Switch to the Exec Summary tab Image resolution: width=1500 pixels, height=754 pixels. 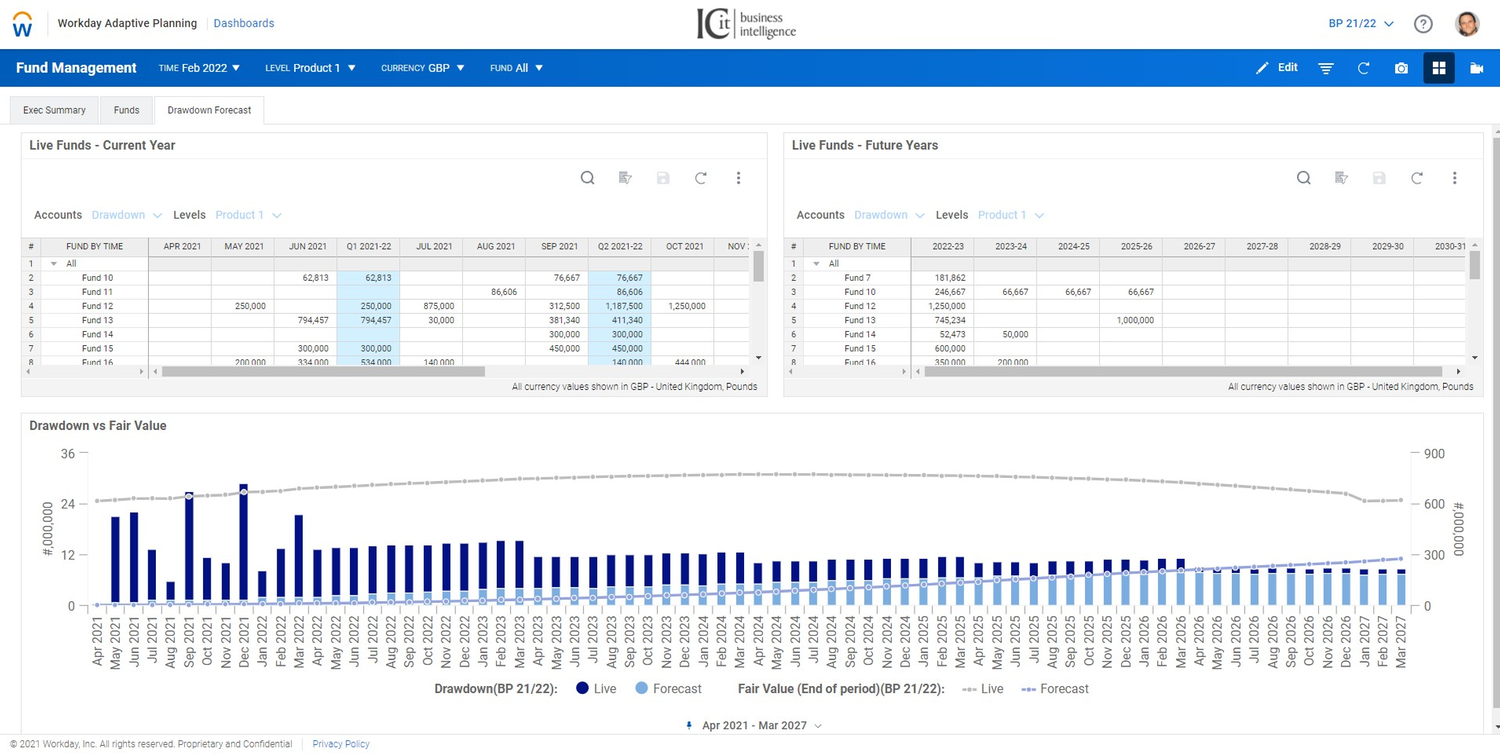(53, 110)
